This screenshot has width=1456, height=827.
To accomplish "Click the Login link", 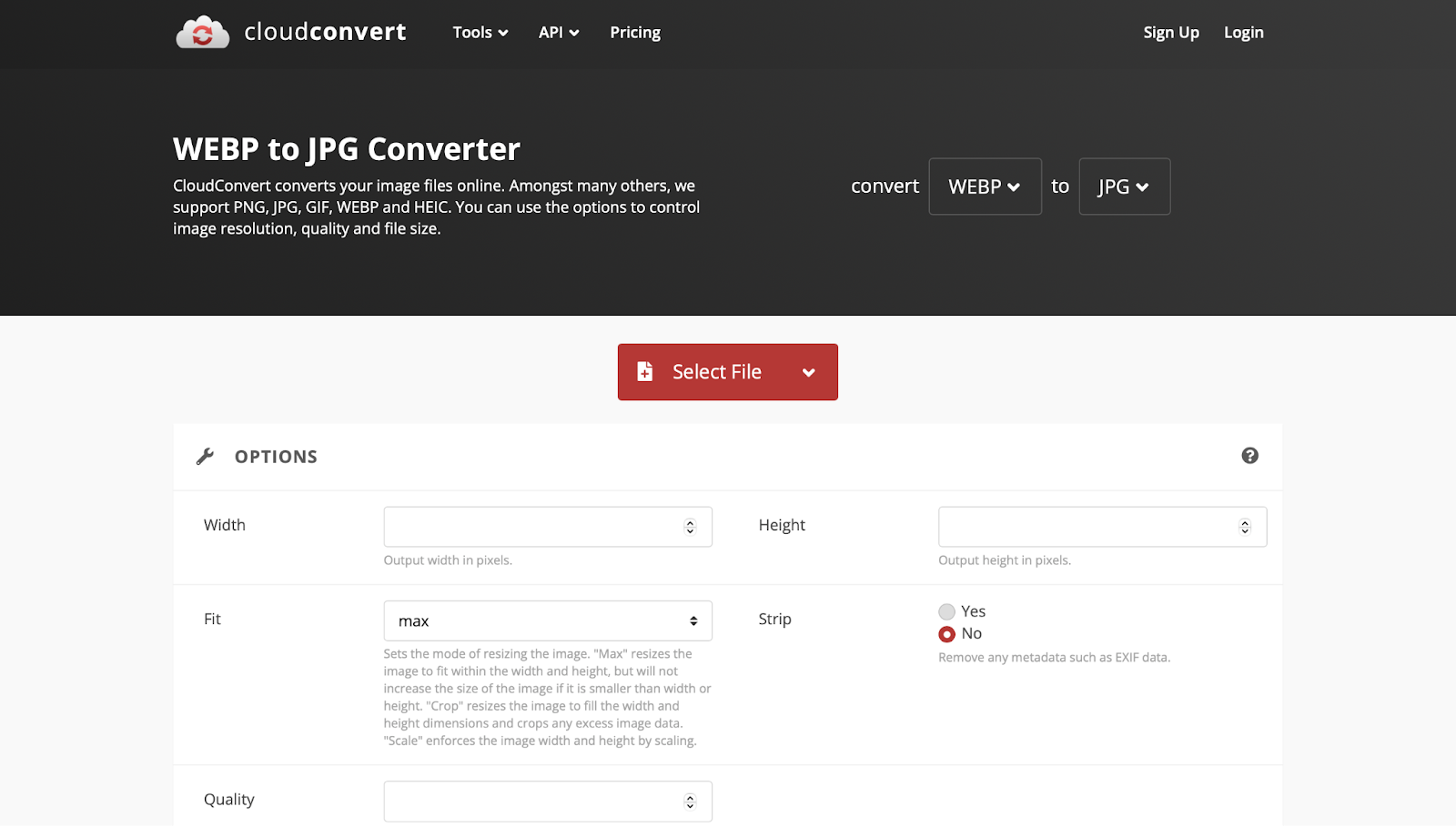I will pyautogui.click(x=1243, y=33).
